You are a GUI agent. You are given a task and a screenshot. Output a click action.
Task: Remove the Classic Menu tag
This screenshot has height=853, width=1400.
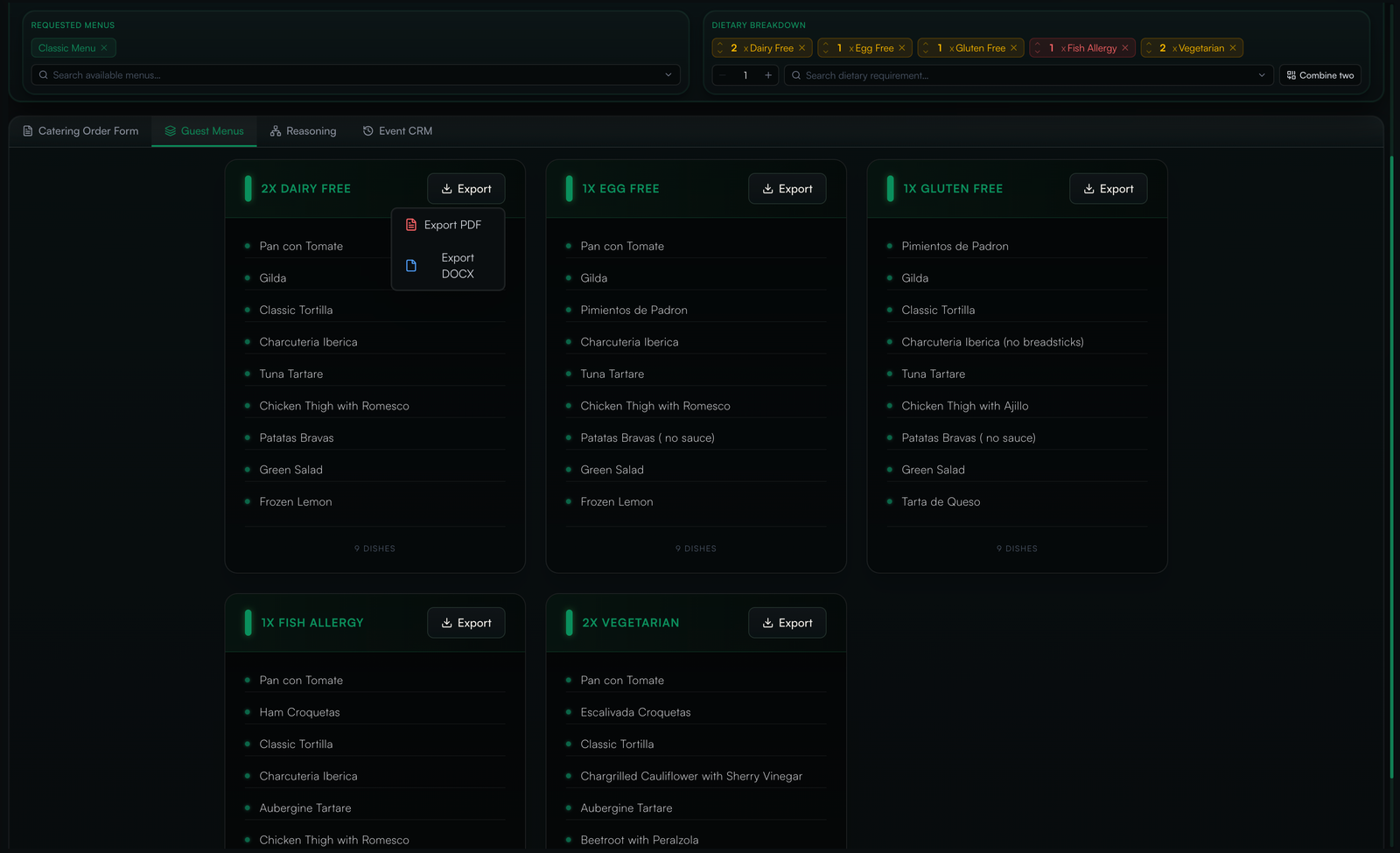pyautogui.click(x=104, y=48)
